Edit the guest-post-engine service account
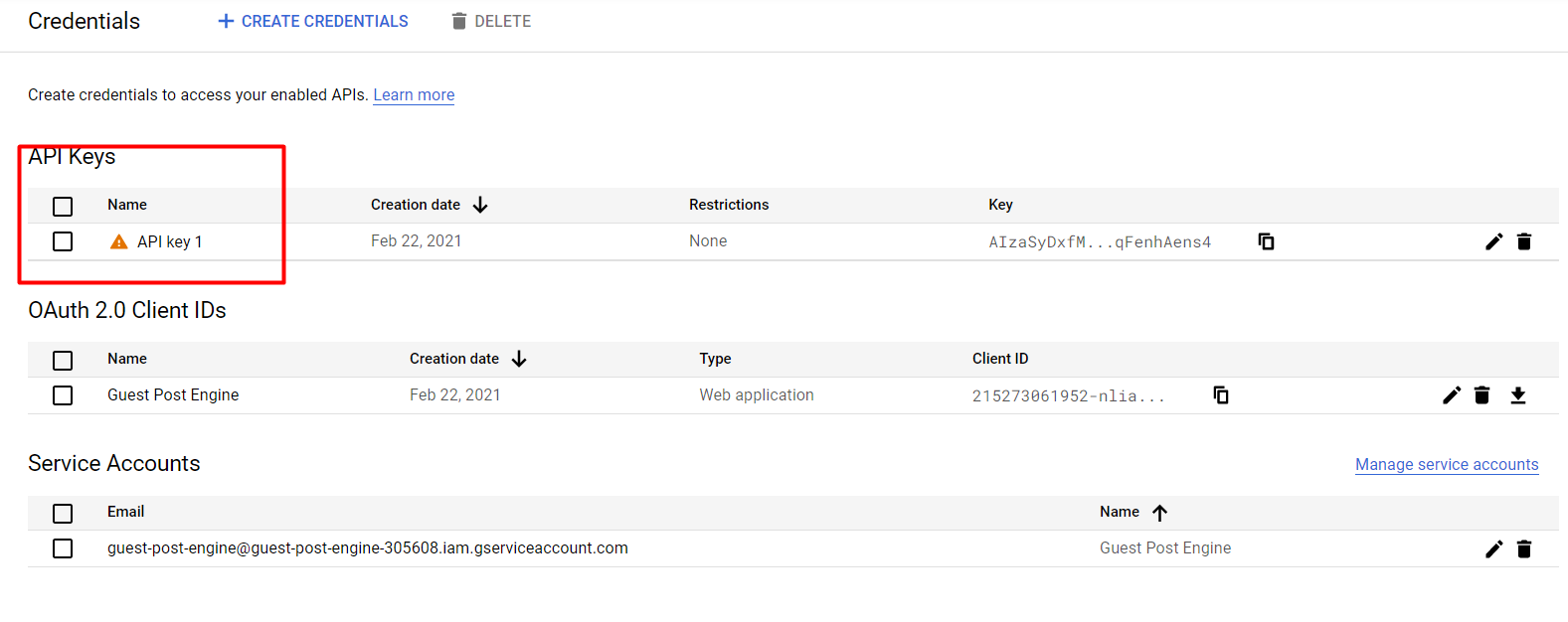The height and width of the screenshot is (622, 1568). click(1494, 548)
